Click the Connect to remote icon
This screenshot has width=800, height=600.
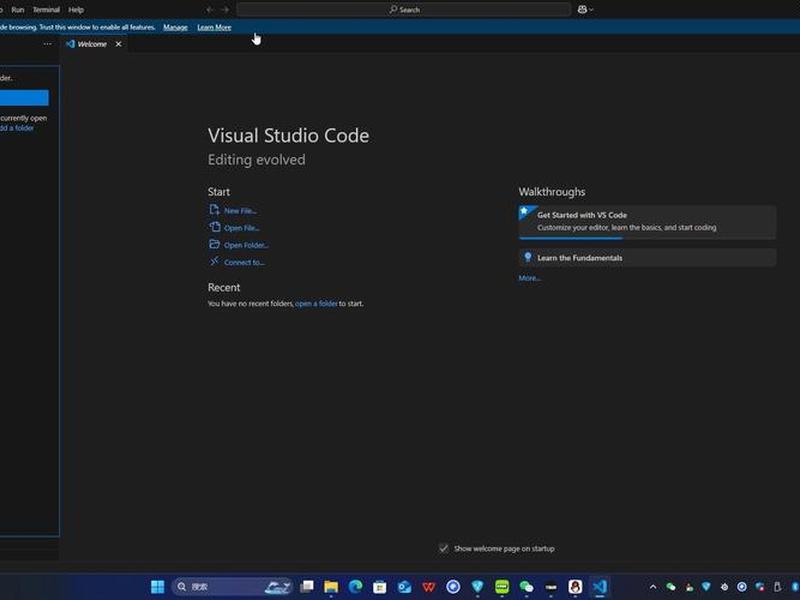(214, 261)
